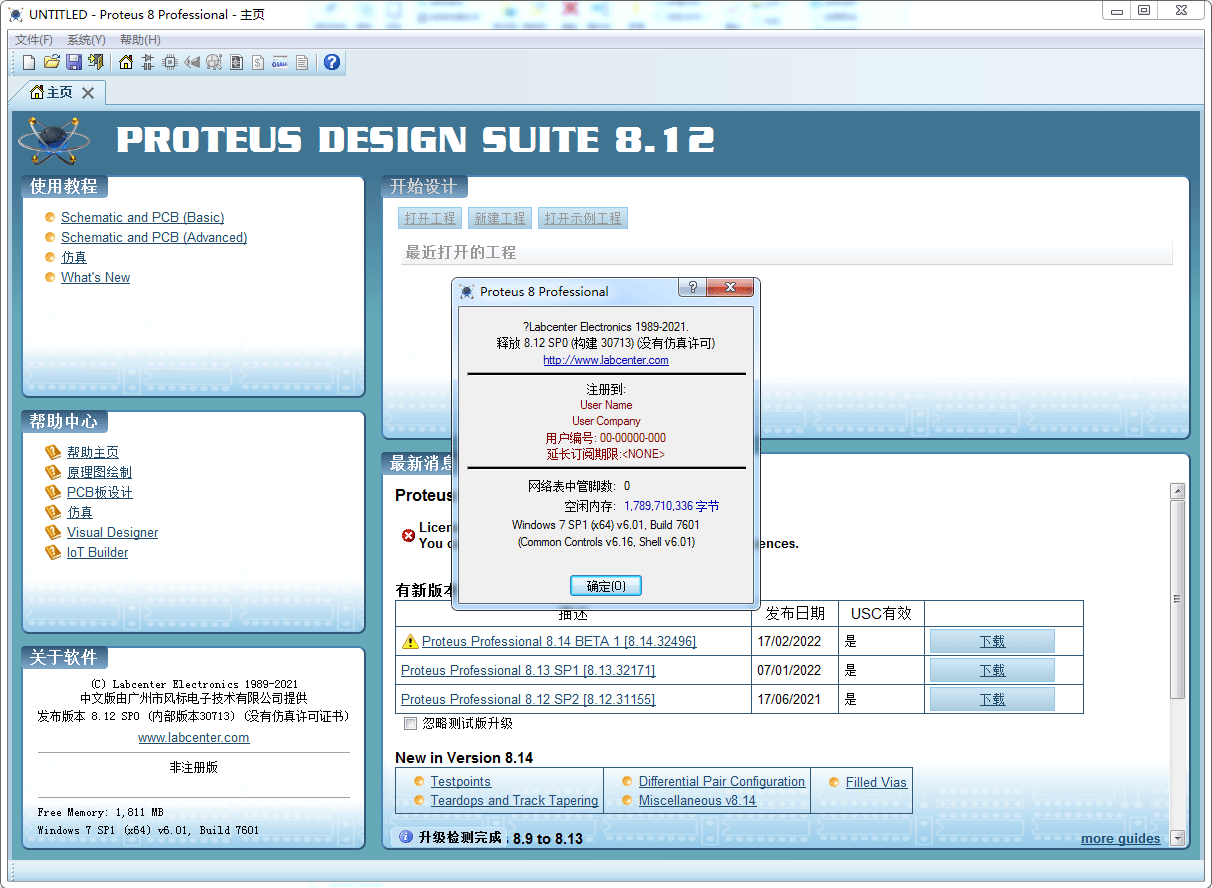Open Schematic and PCB (Basic) tutorial
Image resolution: width=1212 pixels, height=888 pixels.
click(x=142, y=217)
